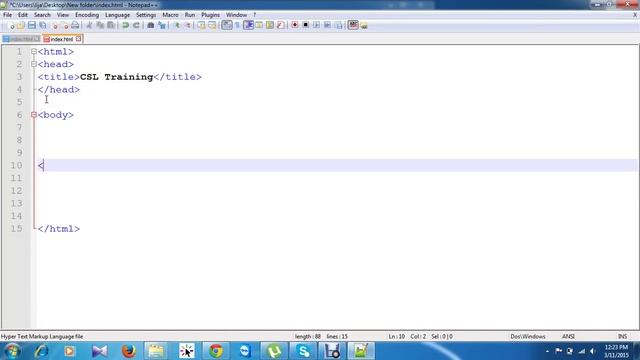Screen dimensions: 640x360
Task: Switch to the inactive first document tab
Action: [x=21, y=39]
